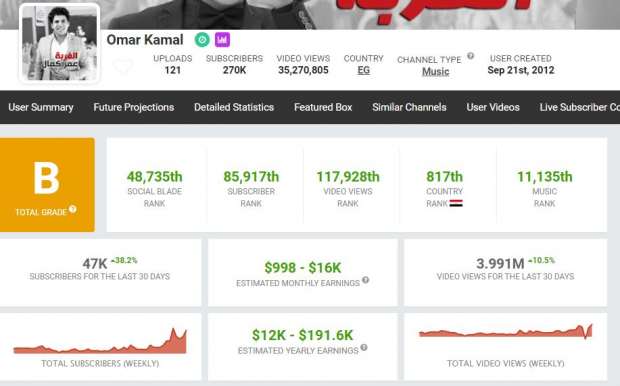
Task: Click the $998 - $16K monthly earnings
Action: point(302,268)
